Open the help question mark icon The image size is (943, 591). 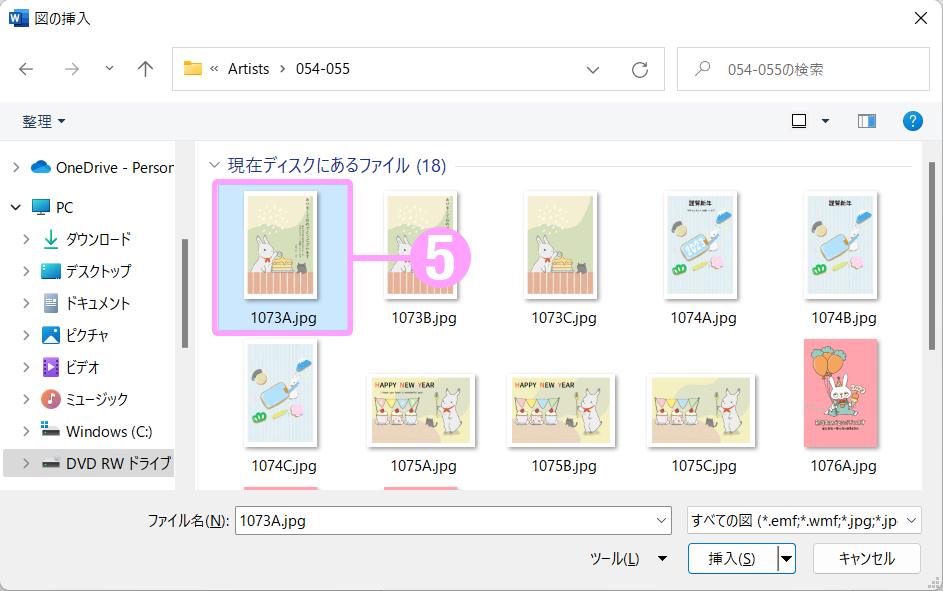coord(912,121)
